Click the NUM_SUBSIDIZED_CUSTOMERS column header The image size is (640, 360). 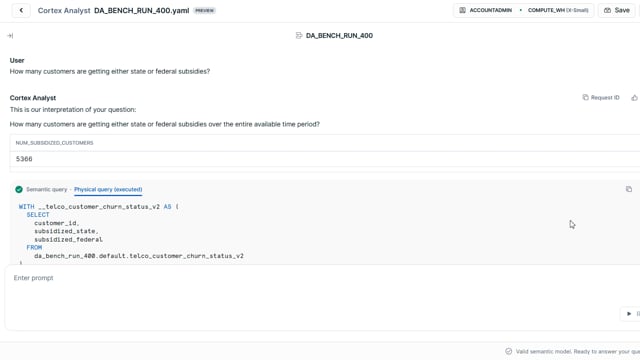54,143
